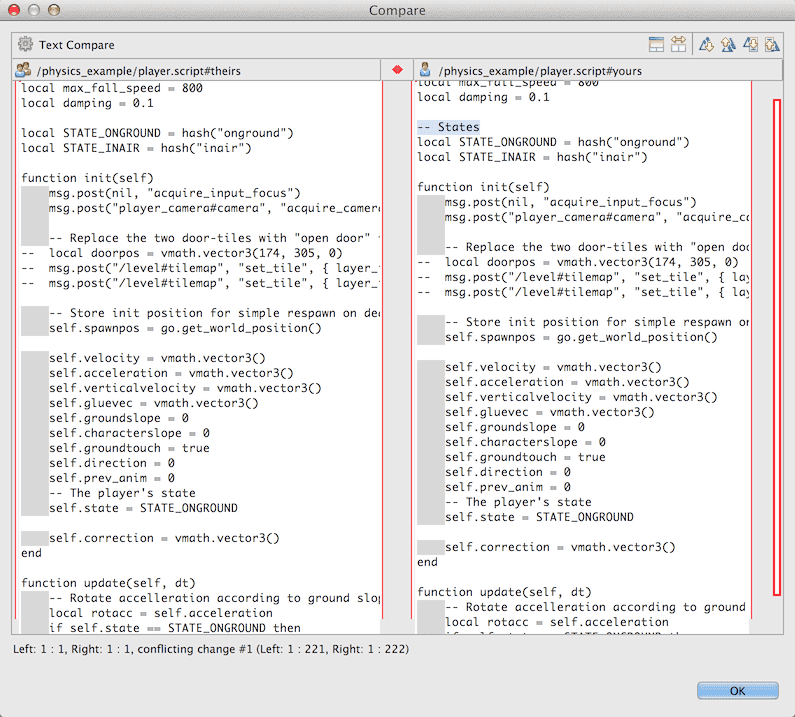Click 'local doorpos' line in right pane
Viewport: 795px width, 717px height.
click(578, 262)
